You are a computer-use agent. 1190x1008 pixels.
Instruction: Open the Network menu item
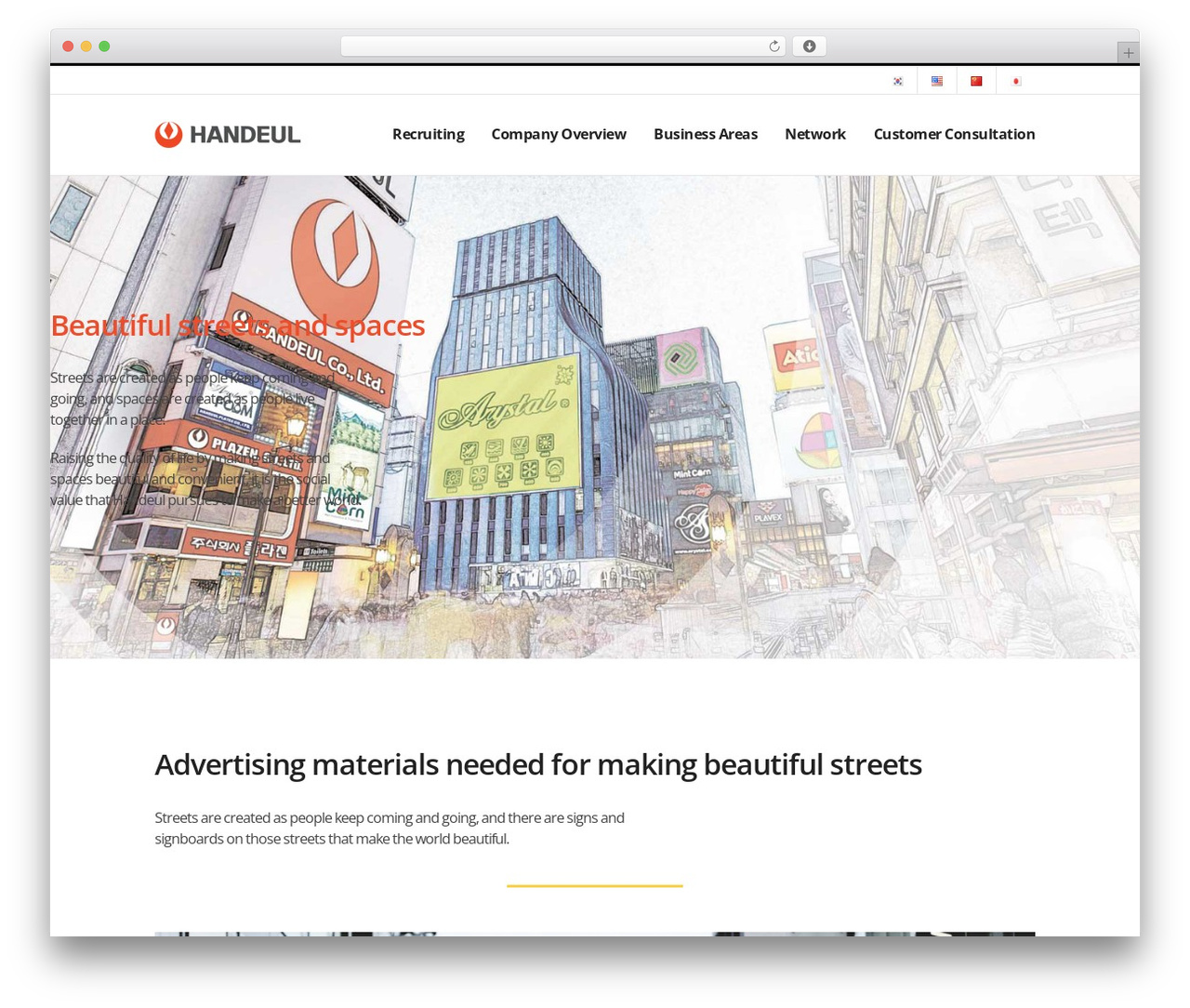(815, 134)
